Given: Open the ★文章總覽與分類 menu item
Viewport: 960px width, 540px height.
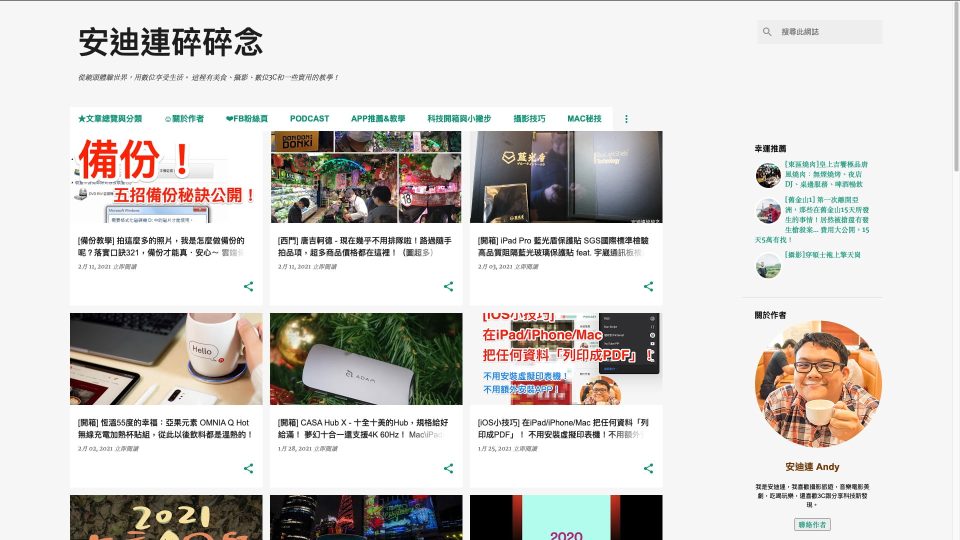Looking at the screenshot, I should [110, 119].
